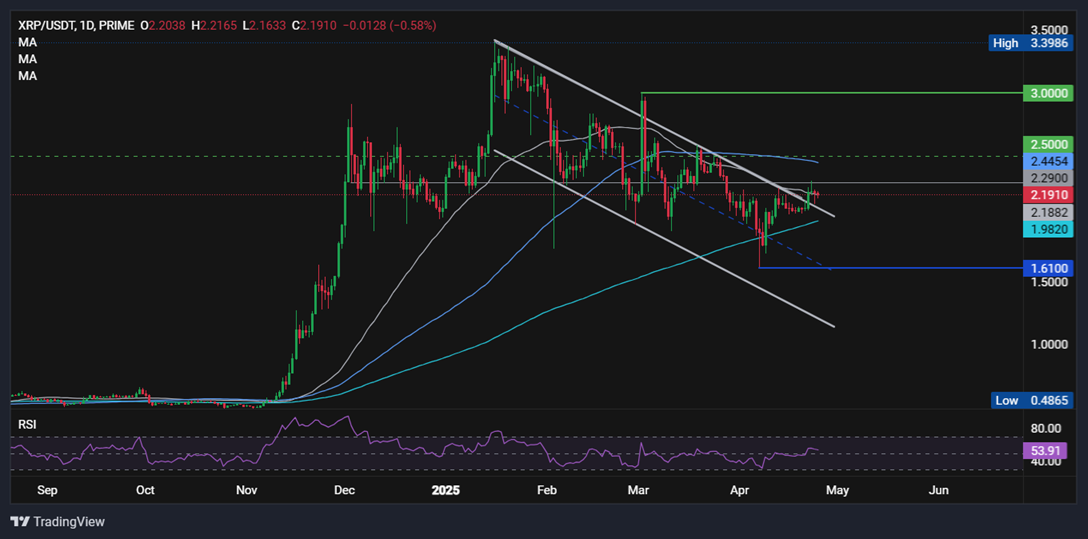
Task: Click the Low 0.4865 price label
Action: [1032, 400]
